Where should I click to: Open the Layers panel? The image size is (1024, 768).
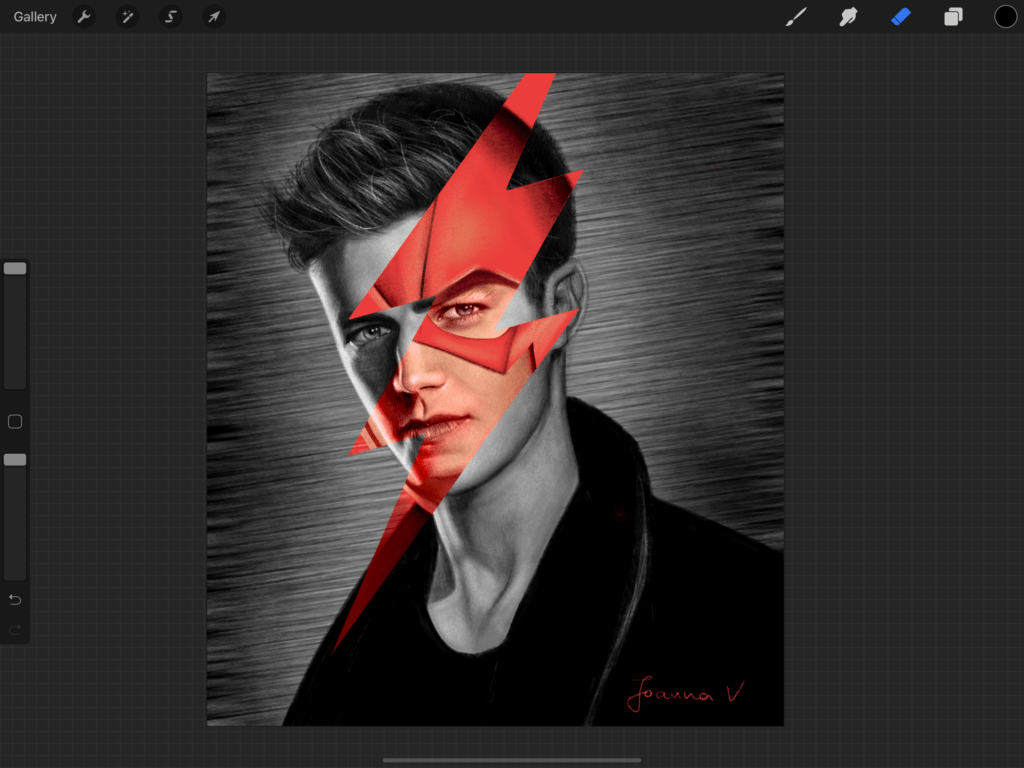pyautogui.click(x=953, y=17)
